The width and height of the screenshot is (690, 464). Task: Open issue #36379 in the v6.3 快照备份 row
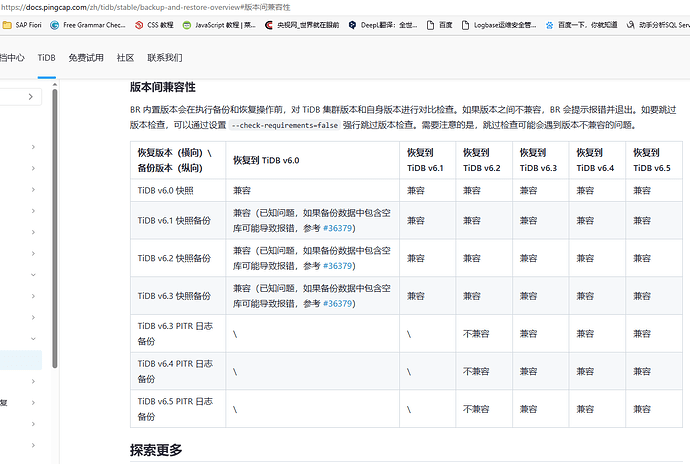pos(338,303)
